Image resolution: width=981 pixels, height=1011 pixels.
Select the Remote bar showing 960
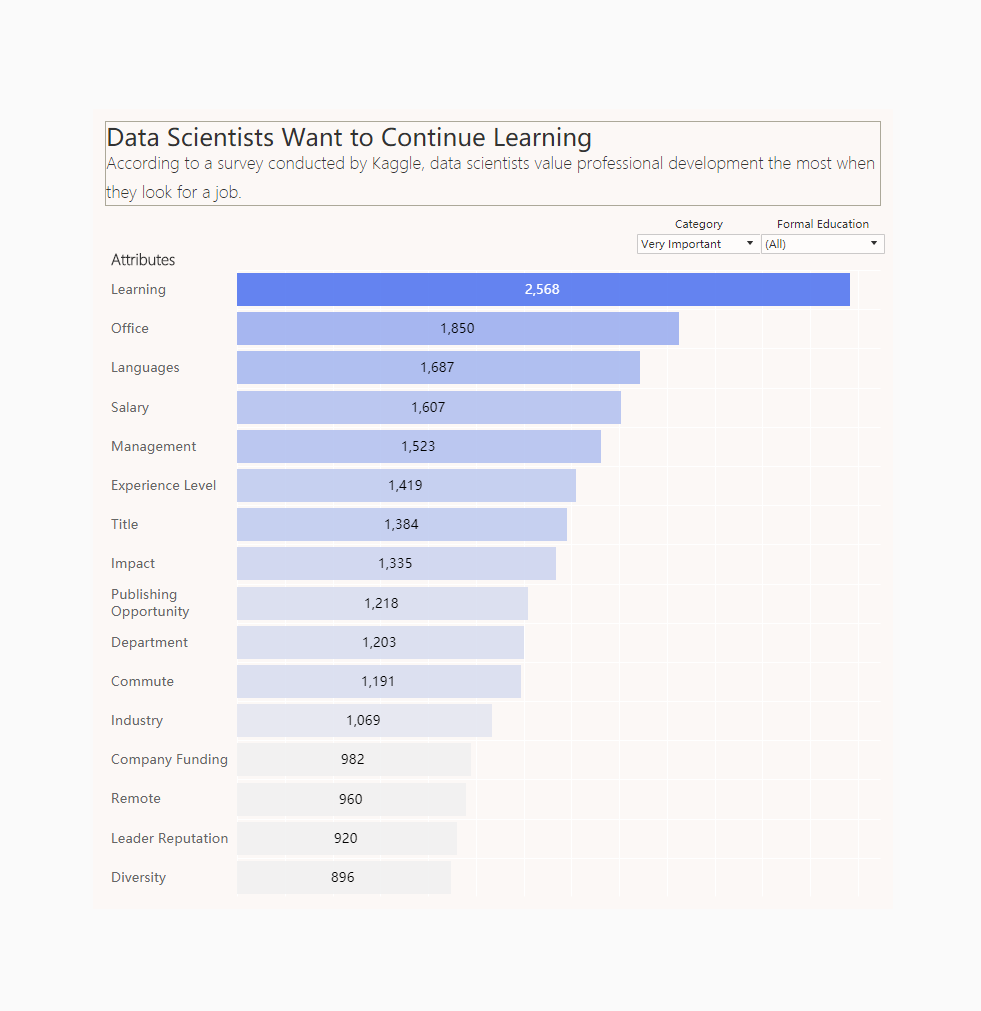pos(351,798)
